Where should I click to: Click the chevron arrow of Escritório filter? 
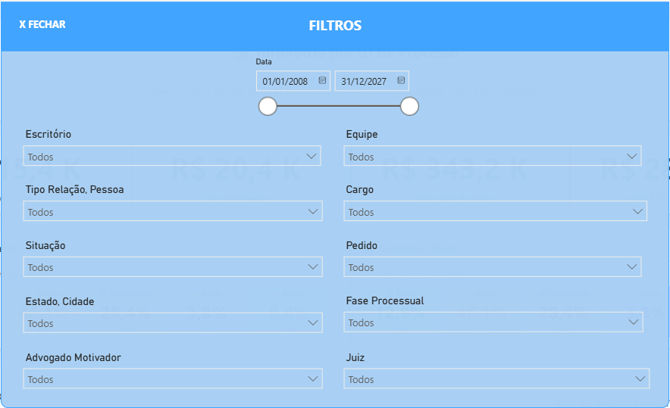313,157
